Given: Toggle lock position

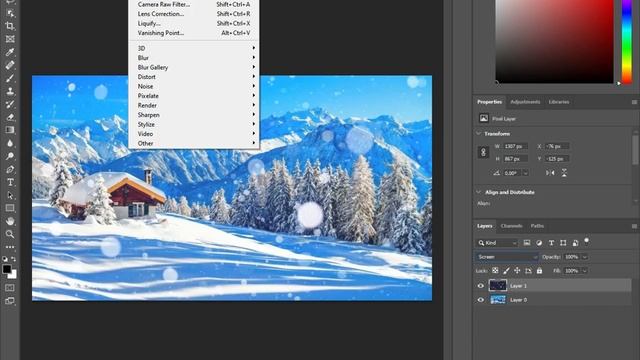Looking at the screenshot, I should click(517, 271).
